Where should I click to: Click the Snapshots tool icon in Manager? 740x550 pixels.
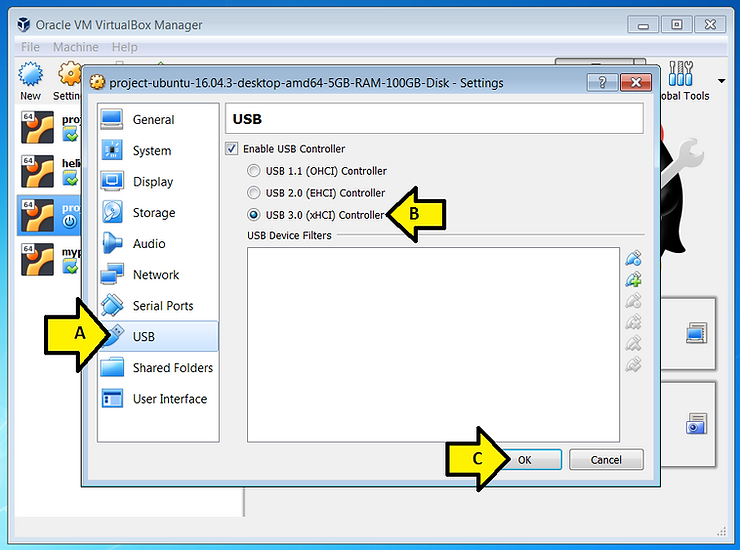tap(697, 423)
